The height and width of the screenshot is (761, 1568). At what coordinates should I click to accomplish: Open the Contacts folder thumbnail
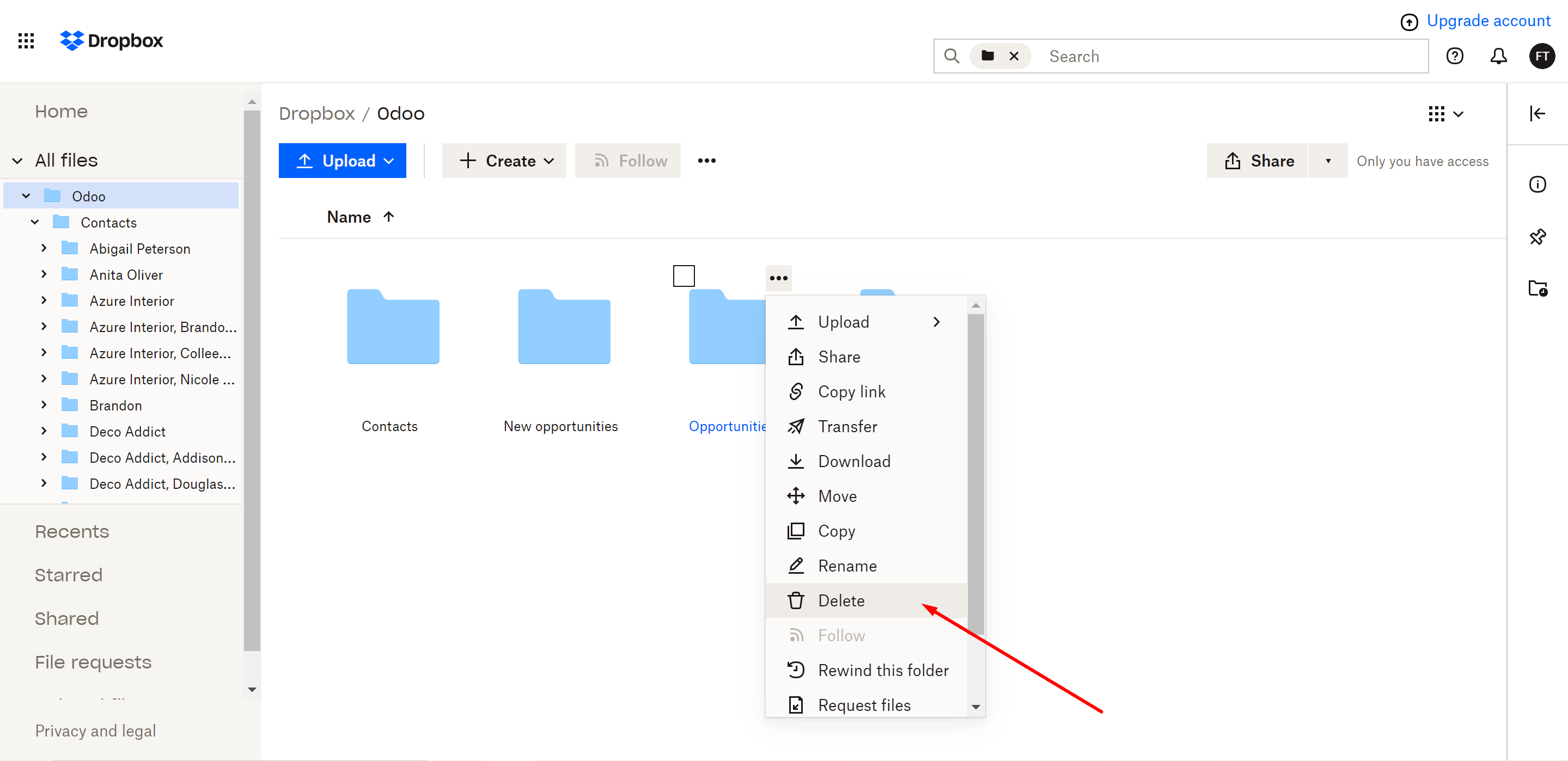coord(393,327)
